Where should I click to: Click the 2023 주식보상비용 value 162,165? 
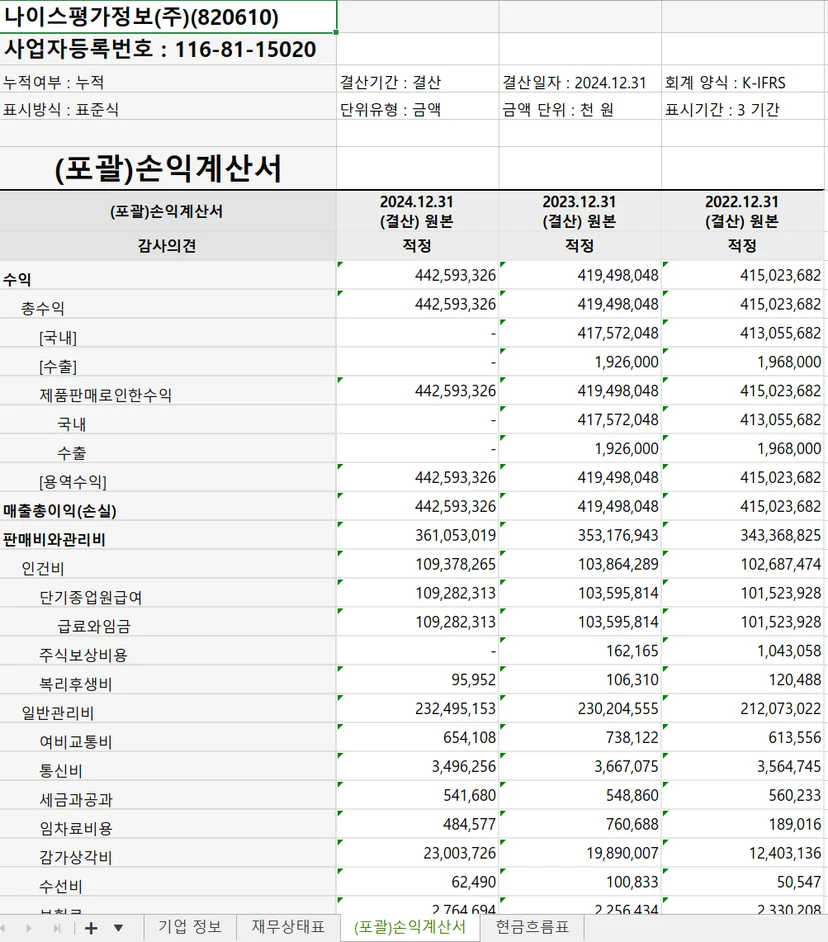(x=580, y=651)
